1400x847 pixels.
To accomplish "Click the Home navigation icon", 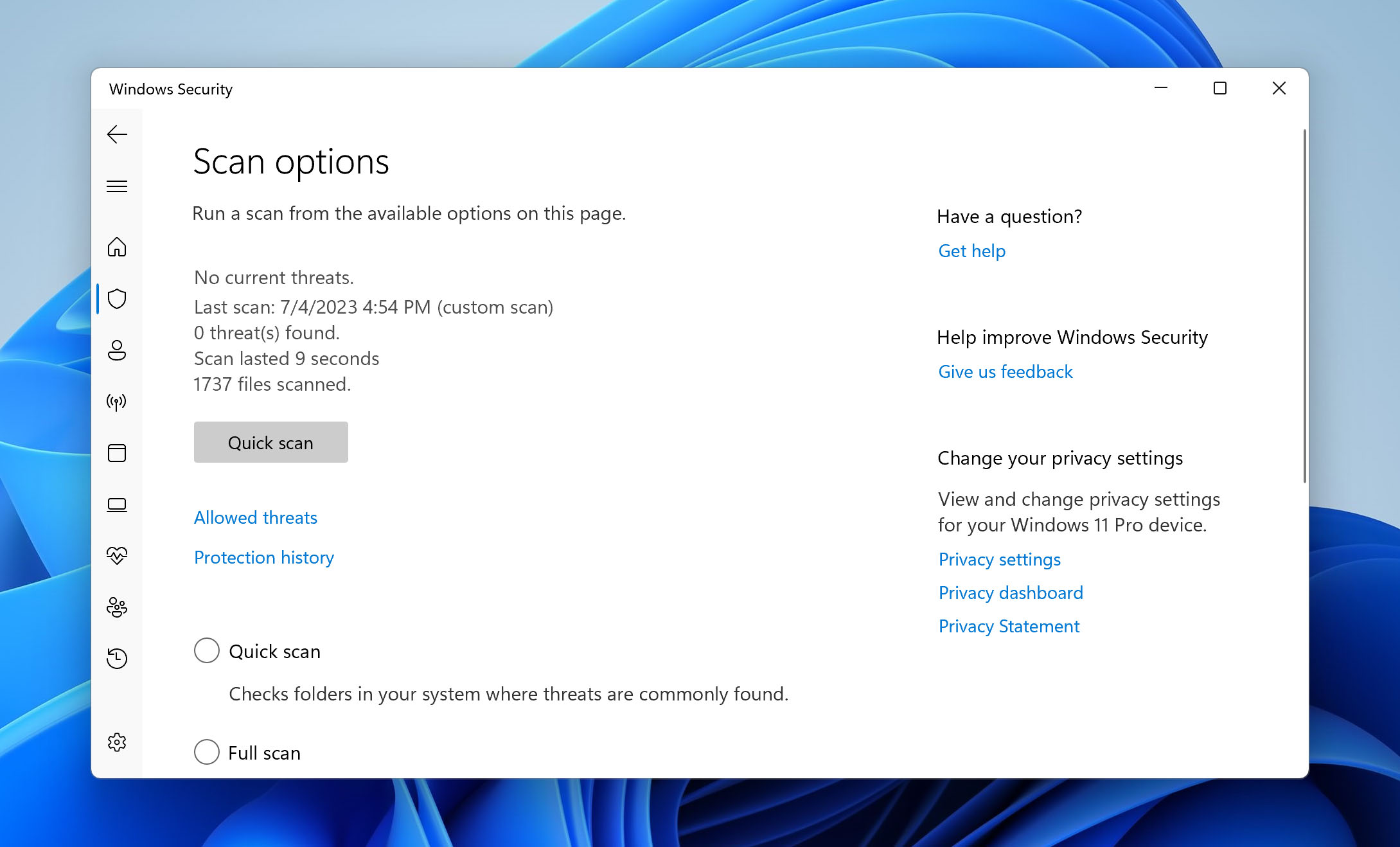I will click(117, 246).
